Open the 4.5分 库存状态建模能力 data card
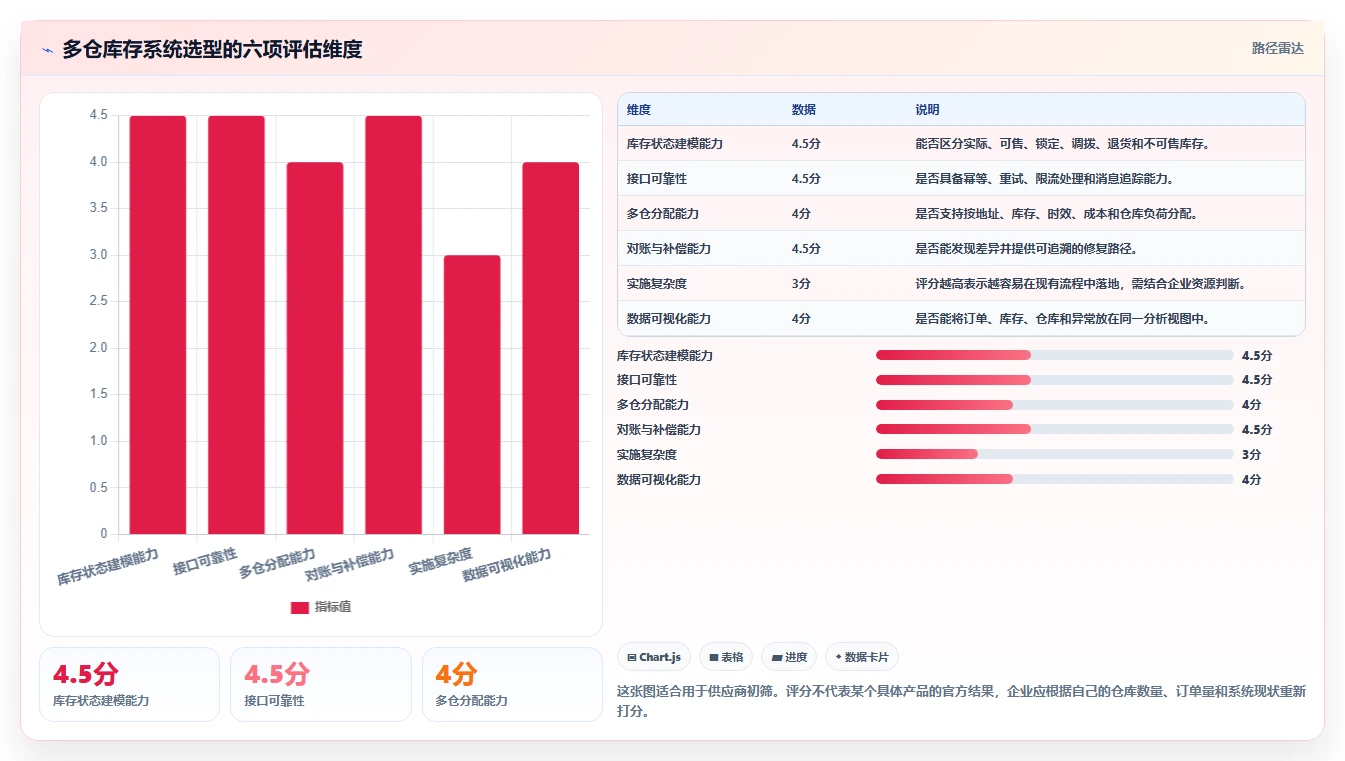1345x761 pixels. pos(129,684)
